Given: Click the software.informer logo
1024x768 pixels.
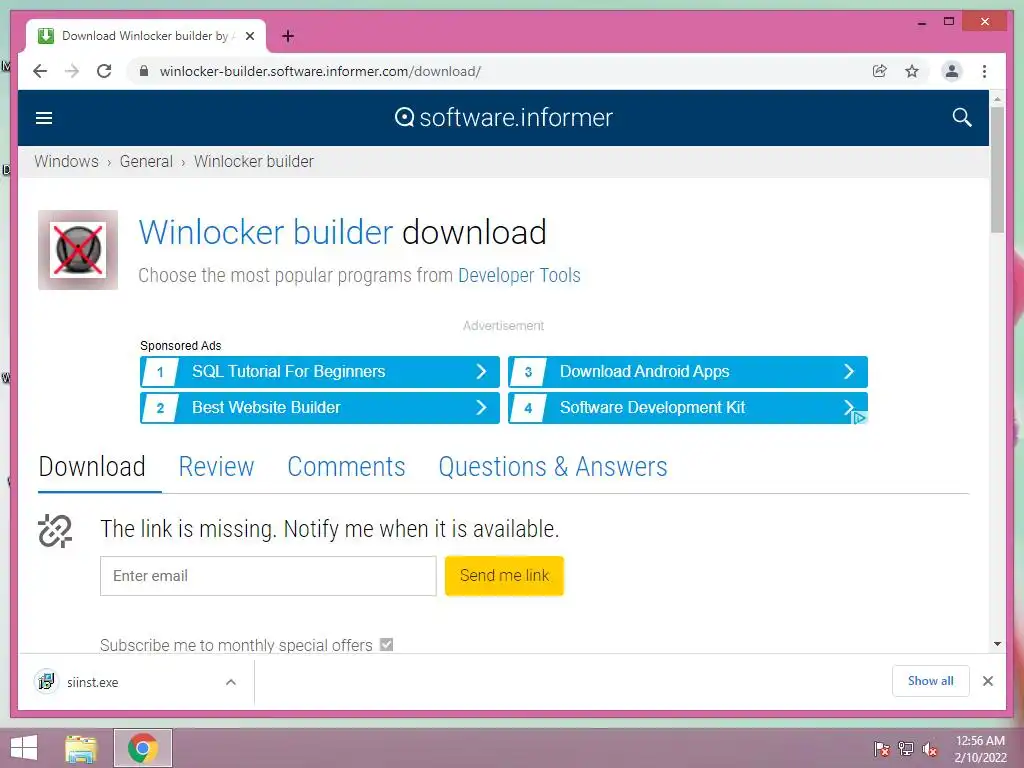Looking at the screenshot, I should pos(504,118).
